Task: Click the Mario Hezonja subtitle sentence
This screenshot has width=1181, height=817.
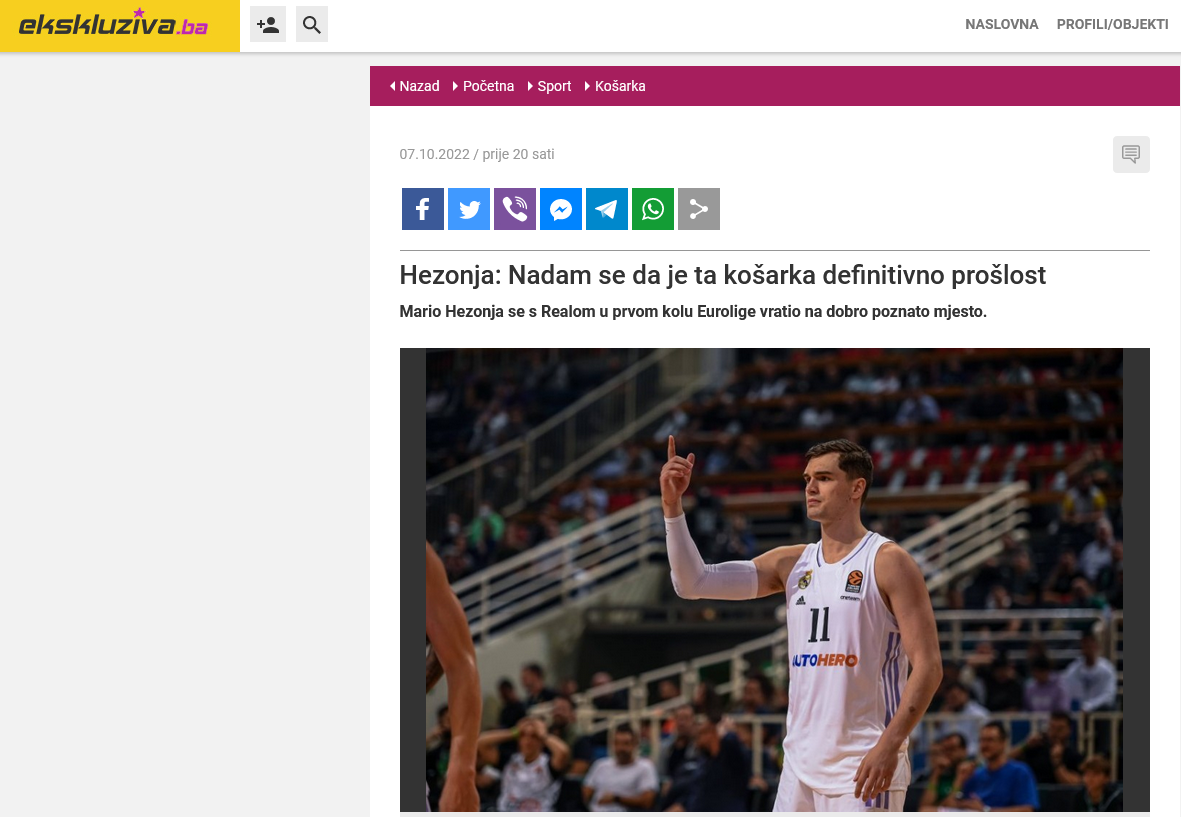Action: tap(693, 311)
